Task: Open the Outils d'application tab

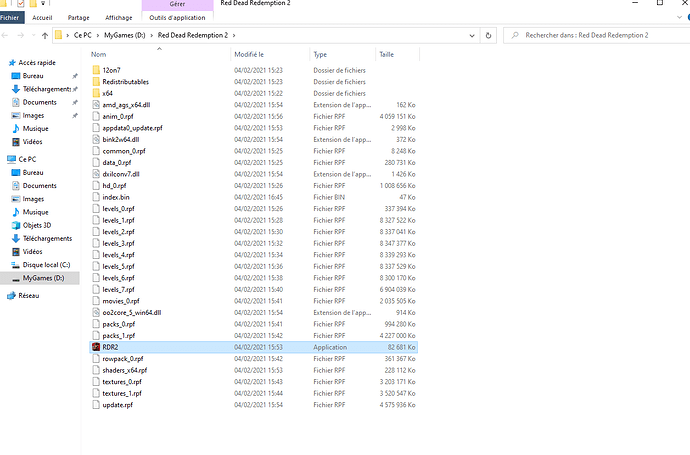Action: click(x=177, y=18)
